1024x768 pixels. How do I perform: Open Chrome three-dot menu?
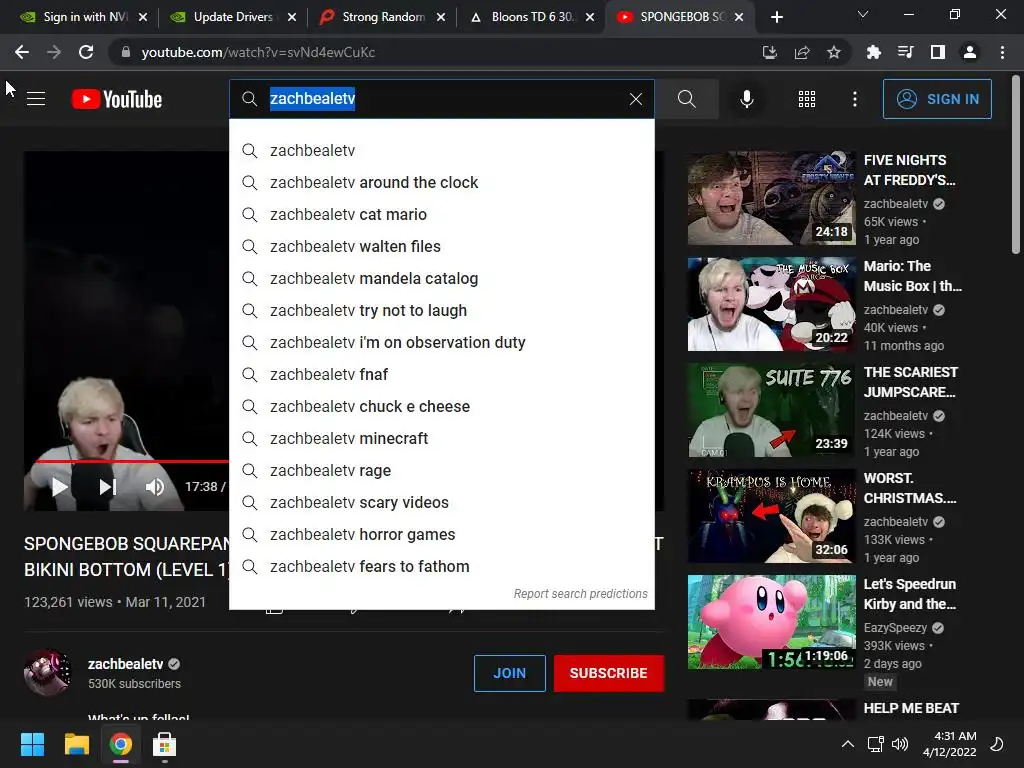[1002, 52]
